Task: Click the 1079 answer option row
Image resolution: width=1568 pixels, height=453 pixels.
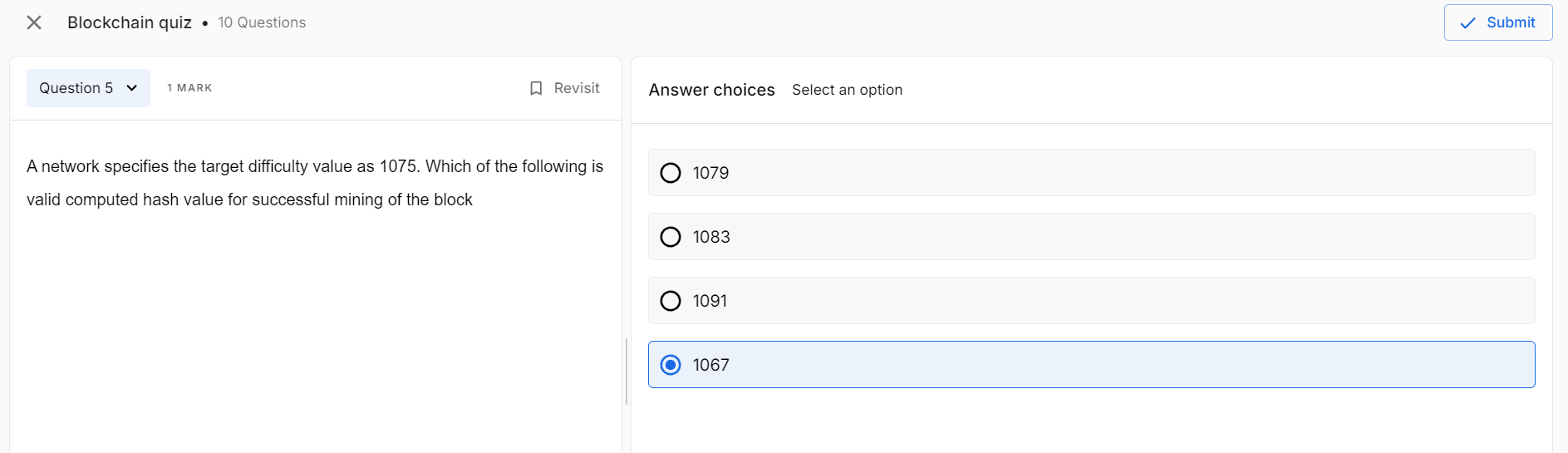Action: click(1091, 173)
